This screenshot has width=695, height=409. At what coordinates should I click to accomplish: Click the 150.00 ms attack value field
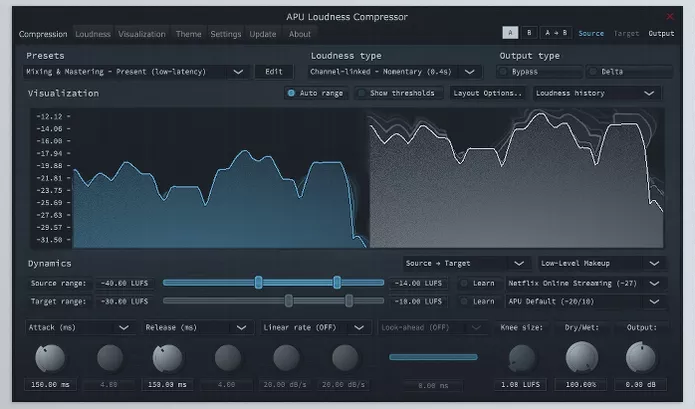coord(50,385)
